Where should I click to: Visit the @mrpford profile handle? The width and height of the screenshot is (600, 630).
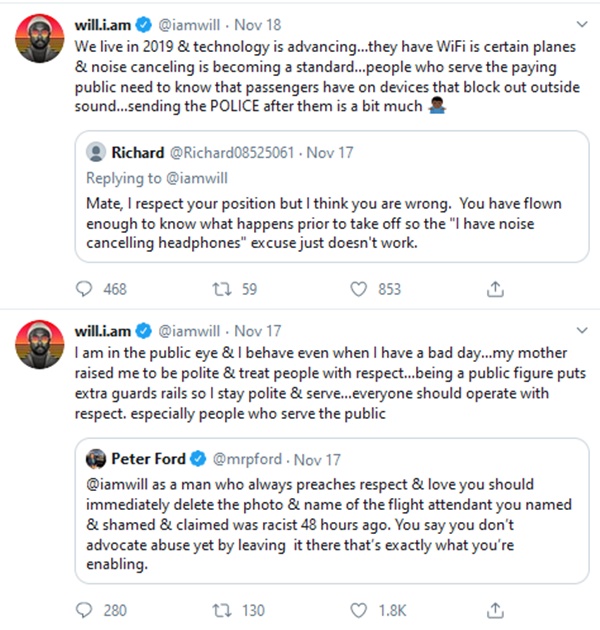point(247,459)
